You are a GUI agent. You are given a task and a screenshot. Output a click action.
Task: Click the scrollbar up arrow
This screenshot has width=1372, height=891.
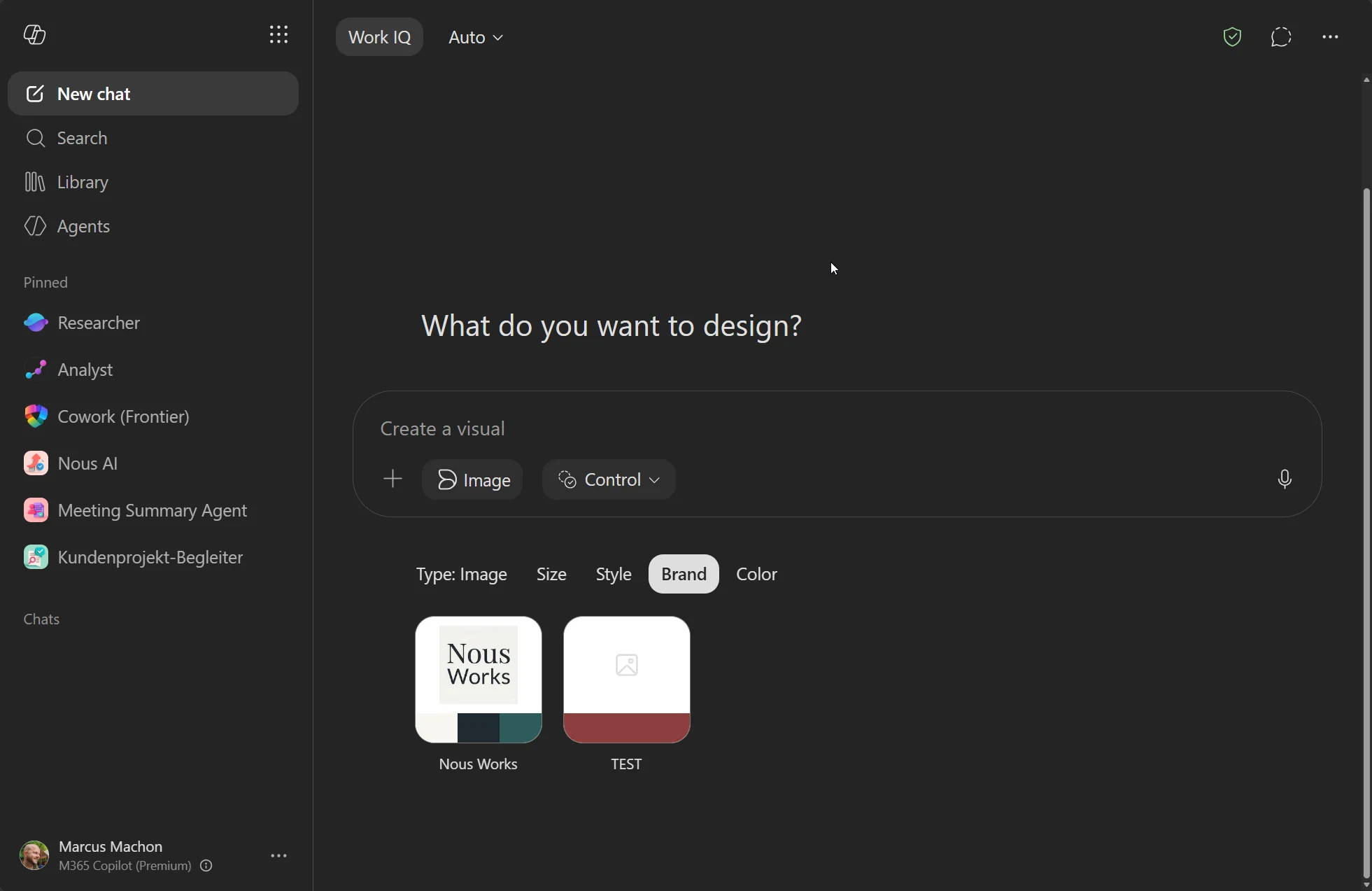coord(1366,79)
